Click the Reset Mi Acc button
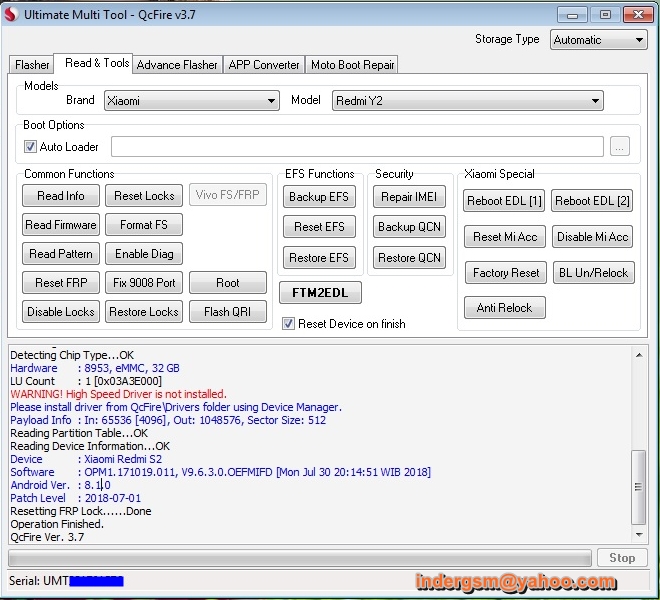 coord(505,237)
